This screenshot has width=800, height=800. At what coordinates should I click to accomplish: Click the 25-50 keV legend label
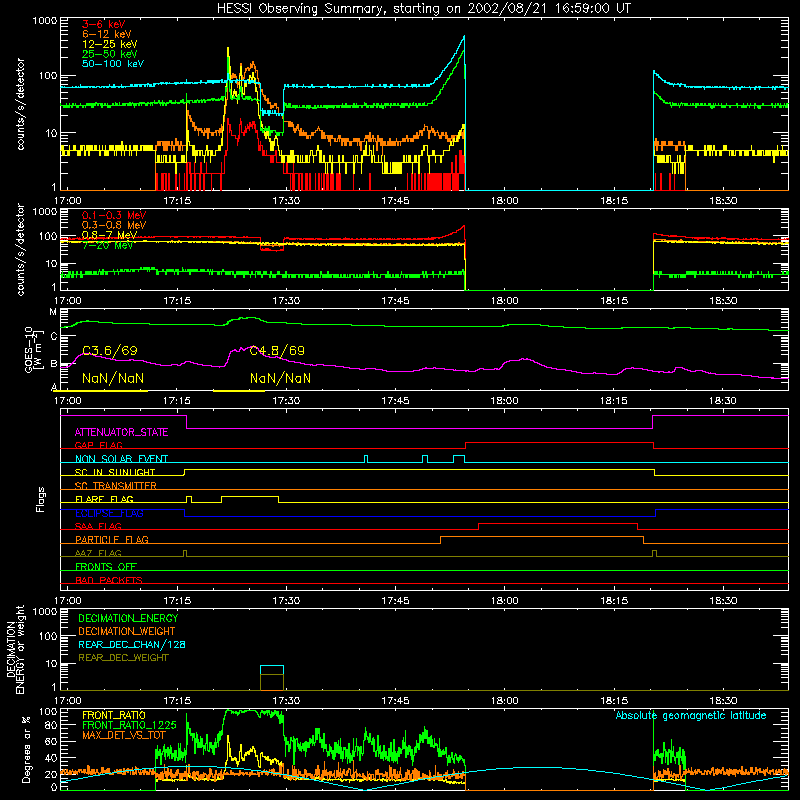point(110,54)
